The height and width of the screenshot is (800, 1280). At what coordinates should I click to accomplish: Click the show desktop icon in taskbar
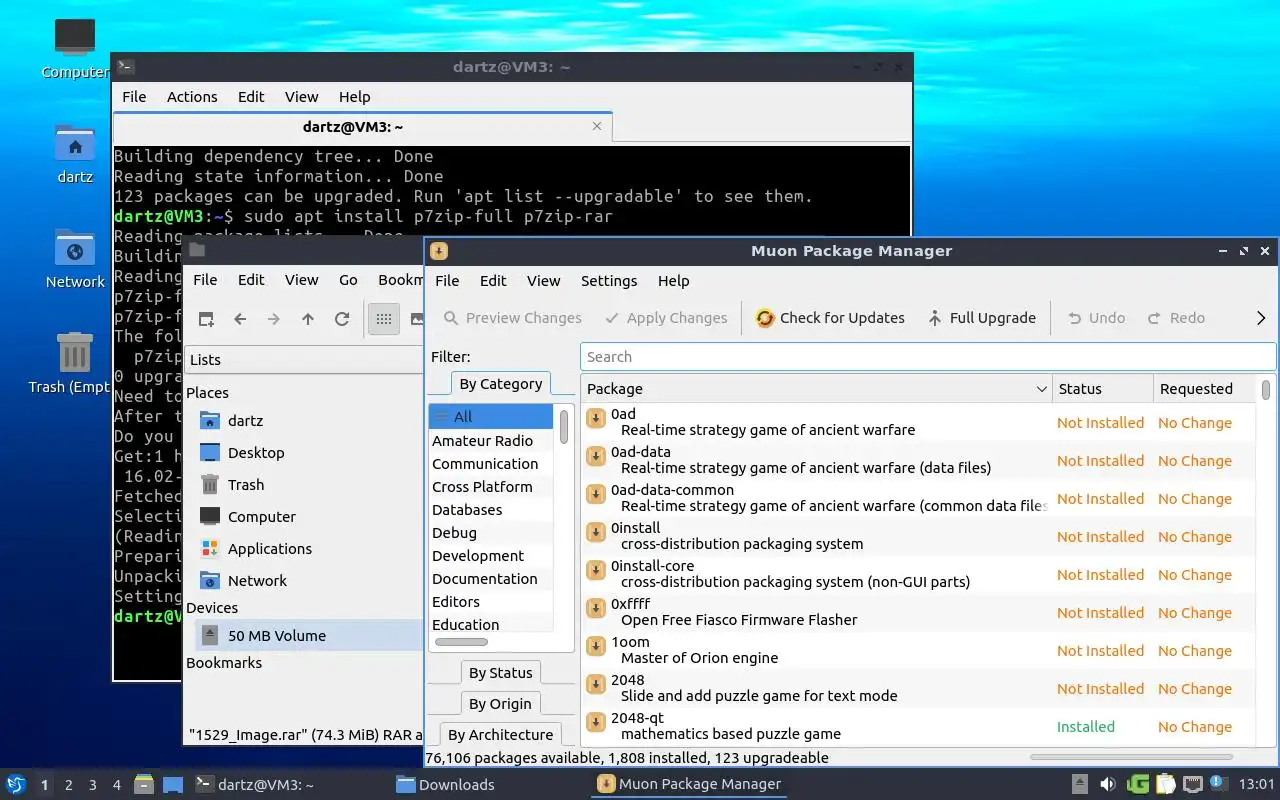(x=173, y=784)
